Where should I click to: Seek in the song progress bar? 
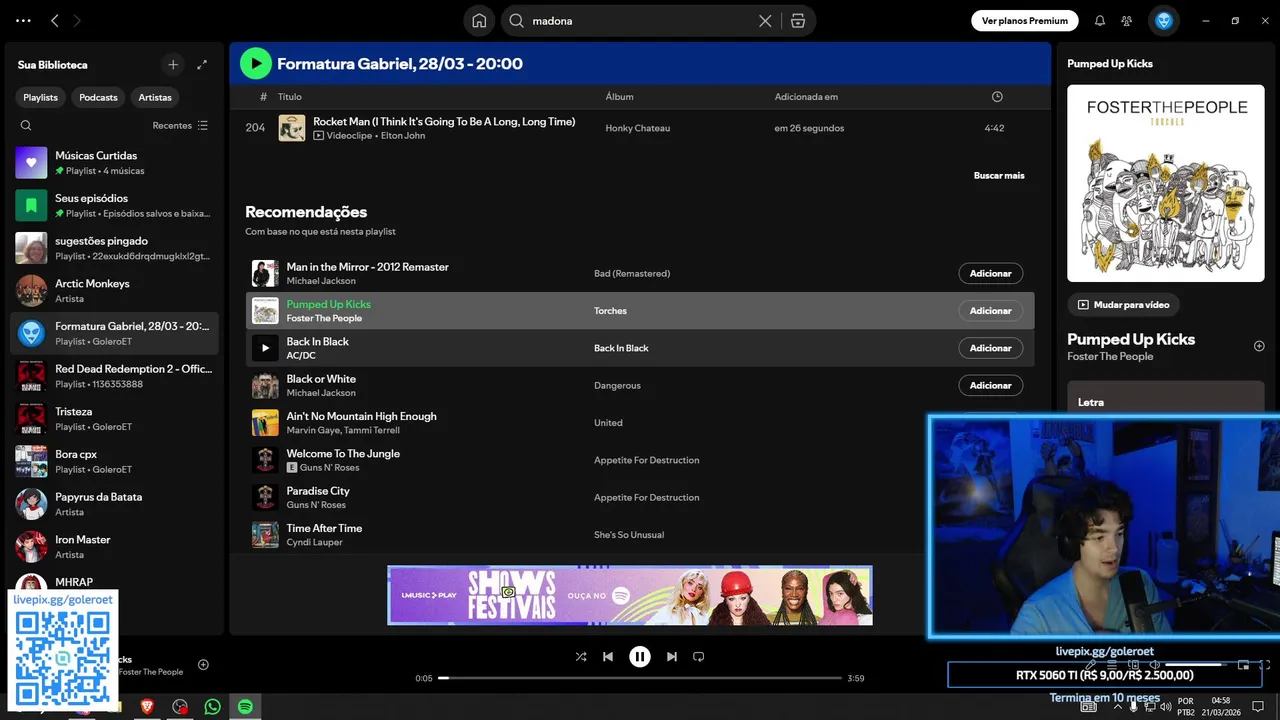[x=640, y=678]
